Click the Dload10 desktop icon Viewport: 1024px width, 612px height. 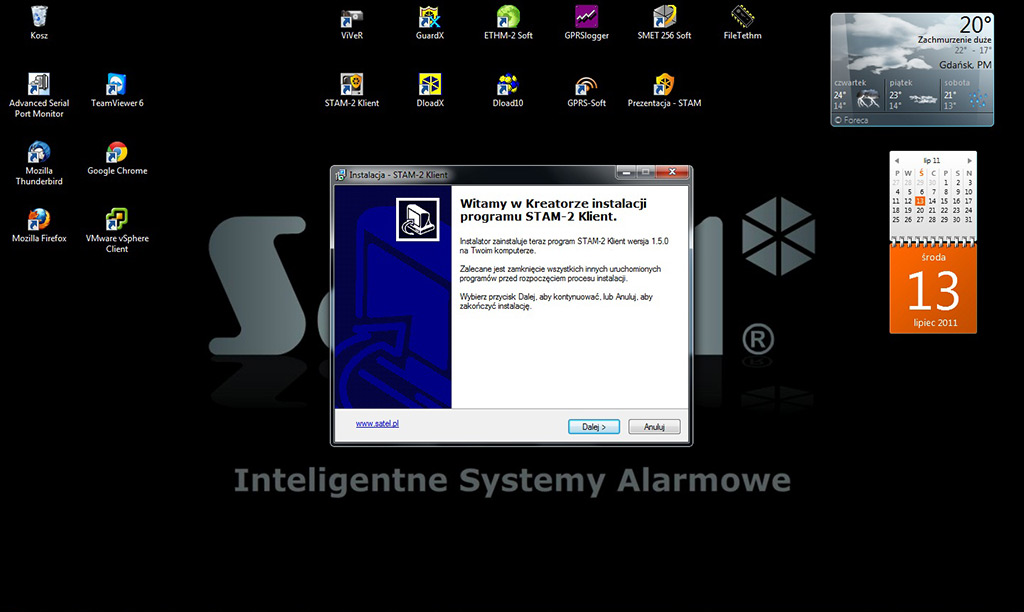click(x=508, y=85)
